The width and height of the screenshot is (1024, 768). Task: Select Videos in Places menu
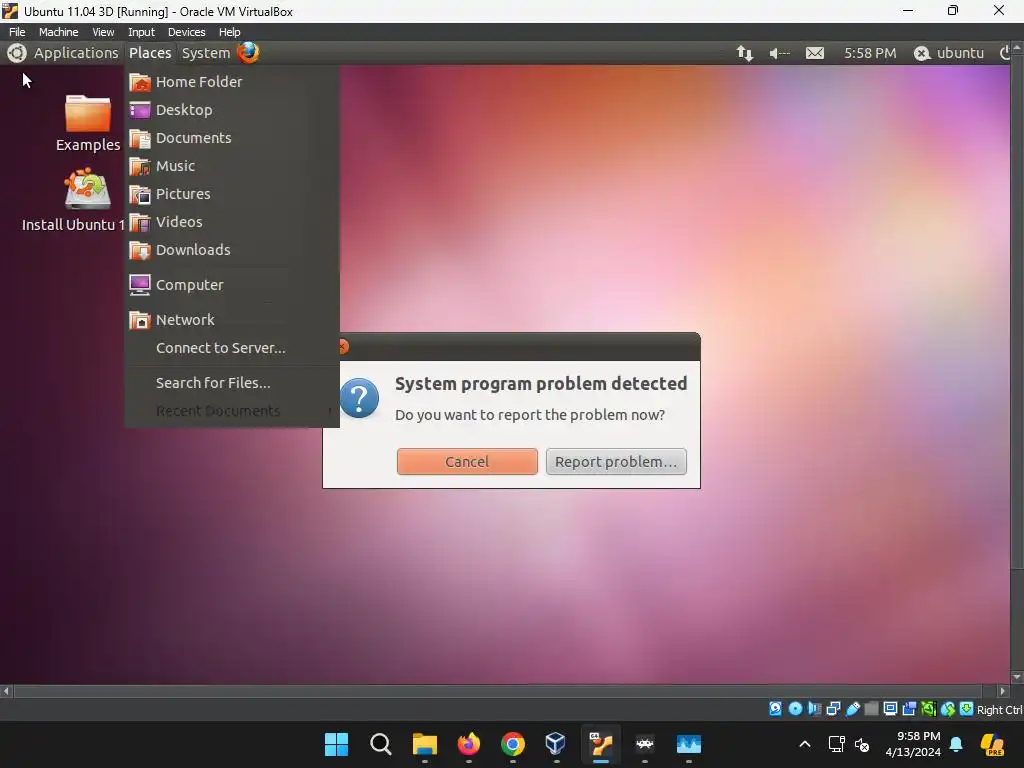point(232,222)
